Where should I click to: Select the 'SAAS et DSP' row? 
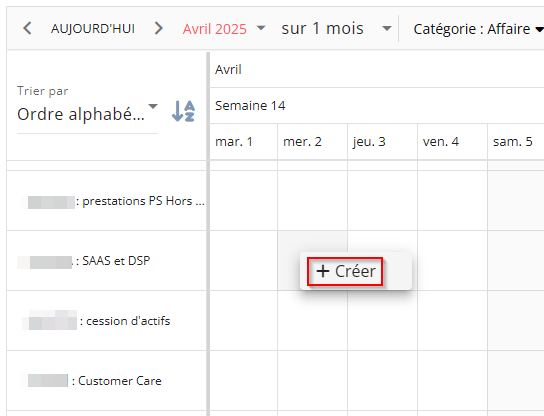point(107,261)
